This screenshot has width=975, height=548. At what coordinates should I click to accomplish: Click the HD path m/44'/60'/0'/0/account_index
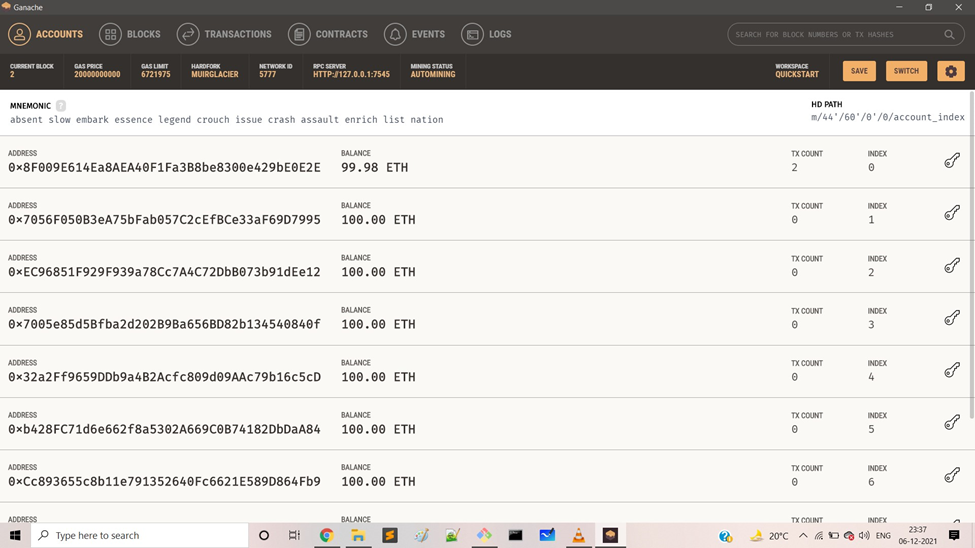coord(888,117)
